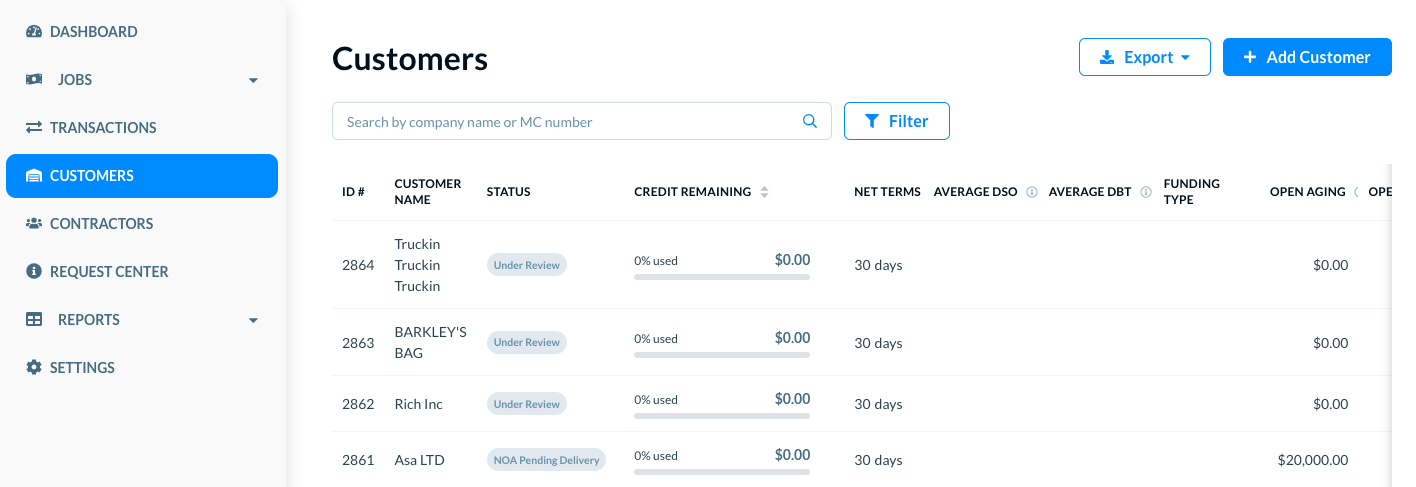Expand the Reports submenu arrow
The height and width of the screenshot is (487, 1416).
point(253,320)
